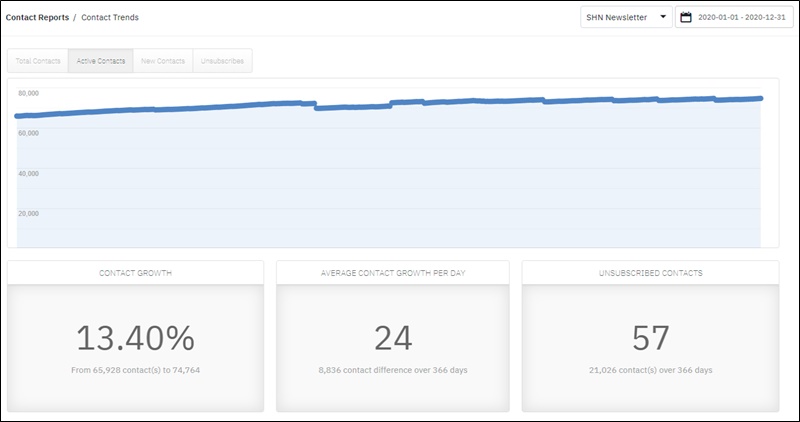Screen dimensions: 800x422
Task: Switch to the Total Contacts tab
Action: 38,61
